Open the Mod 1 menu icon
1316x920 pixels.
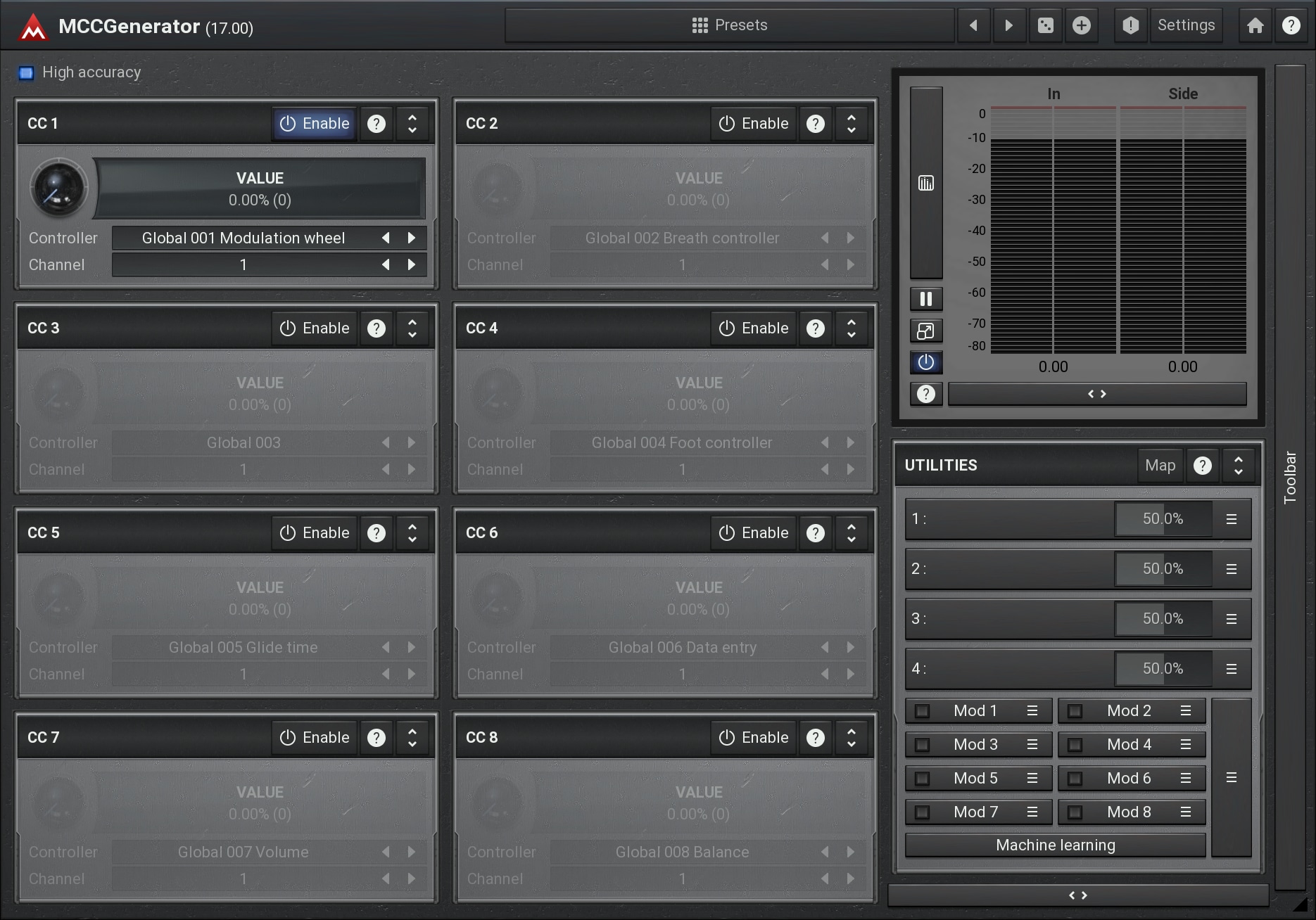point(1032,711)
